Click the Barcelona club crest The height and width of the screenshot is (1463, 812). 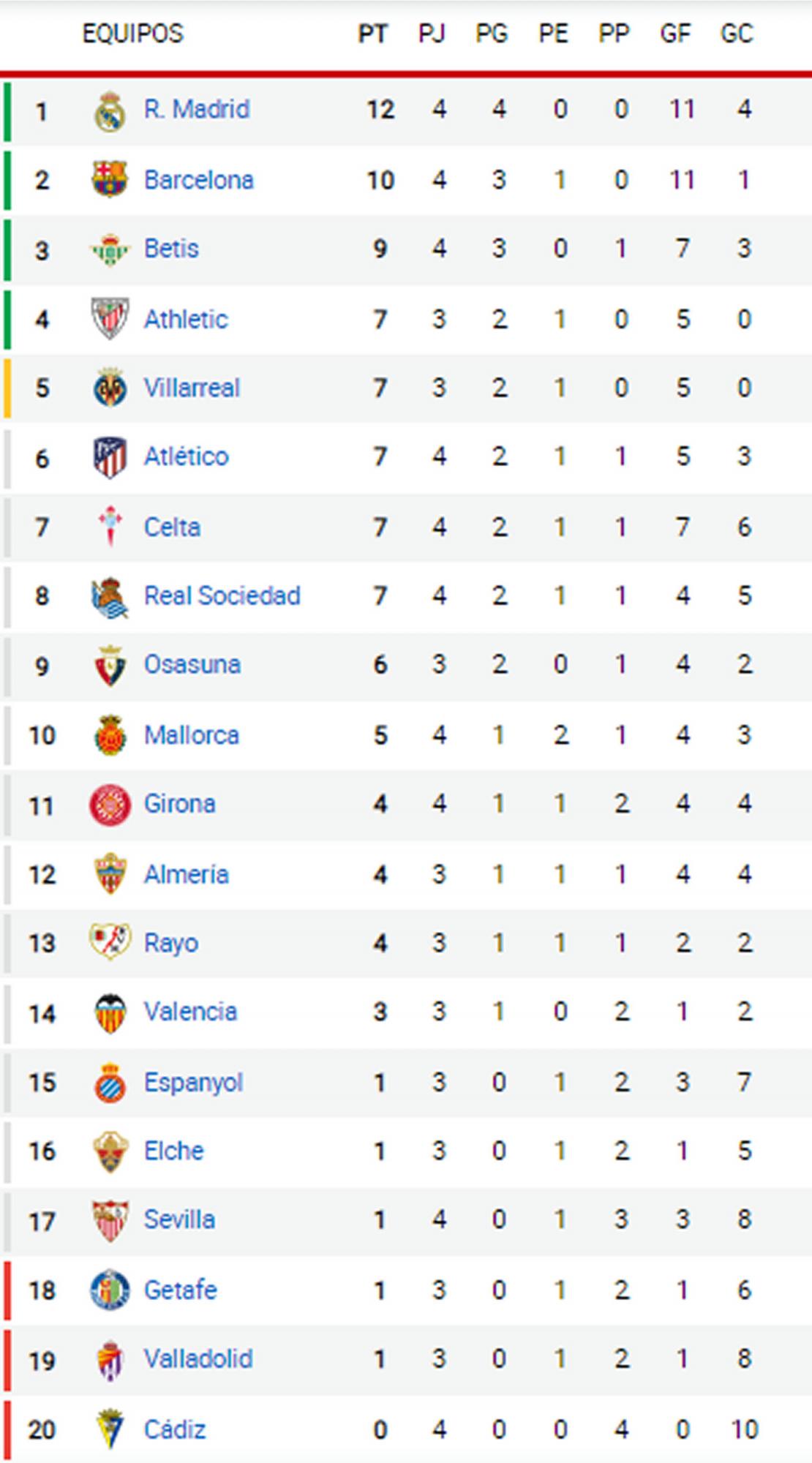(x=110, y=179)
